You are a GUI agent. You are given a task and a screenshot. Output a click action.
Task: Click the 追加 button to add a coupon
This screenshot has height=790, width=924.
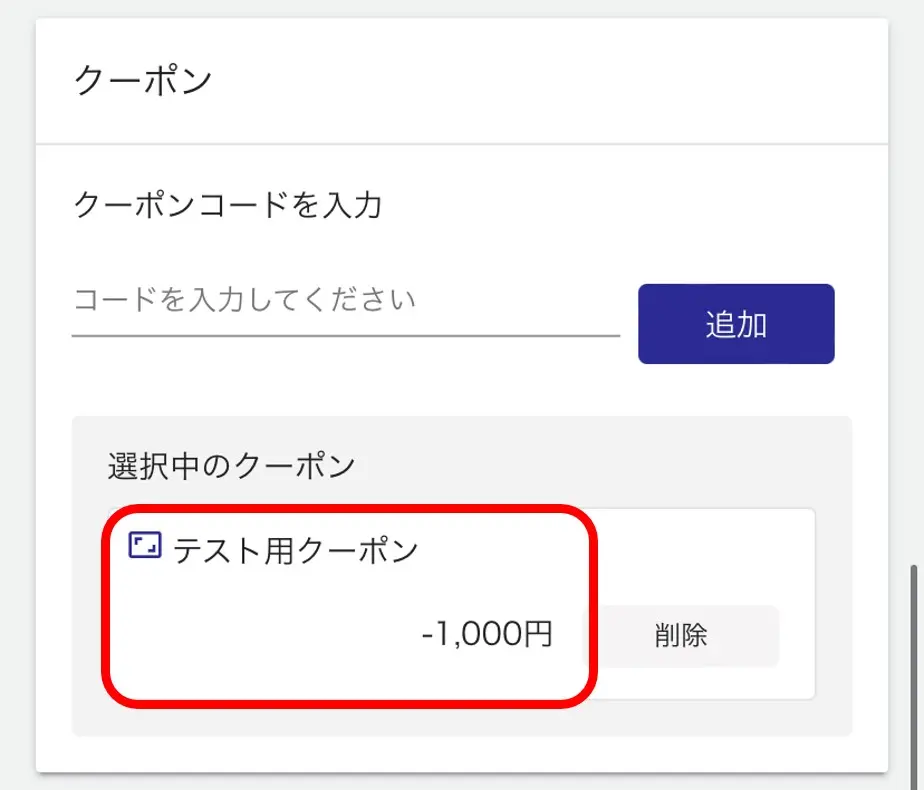click(736, 323)
